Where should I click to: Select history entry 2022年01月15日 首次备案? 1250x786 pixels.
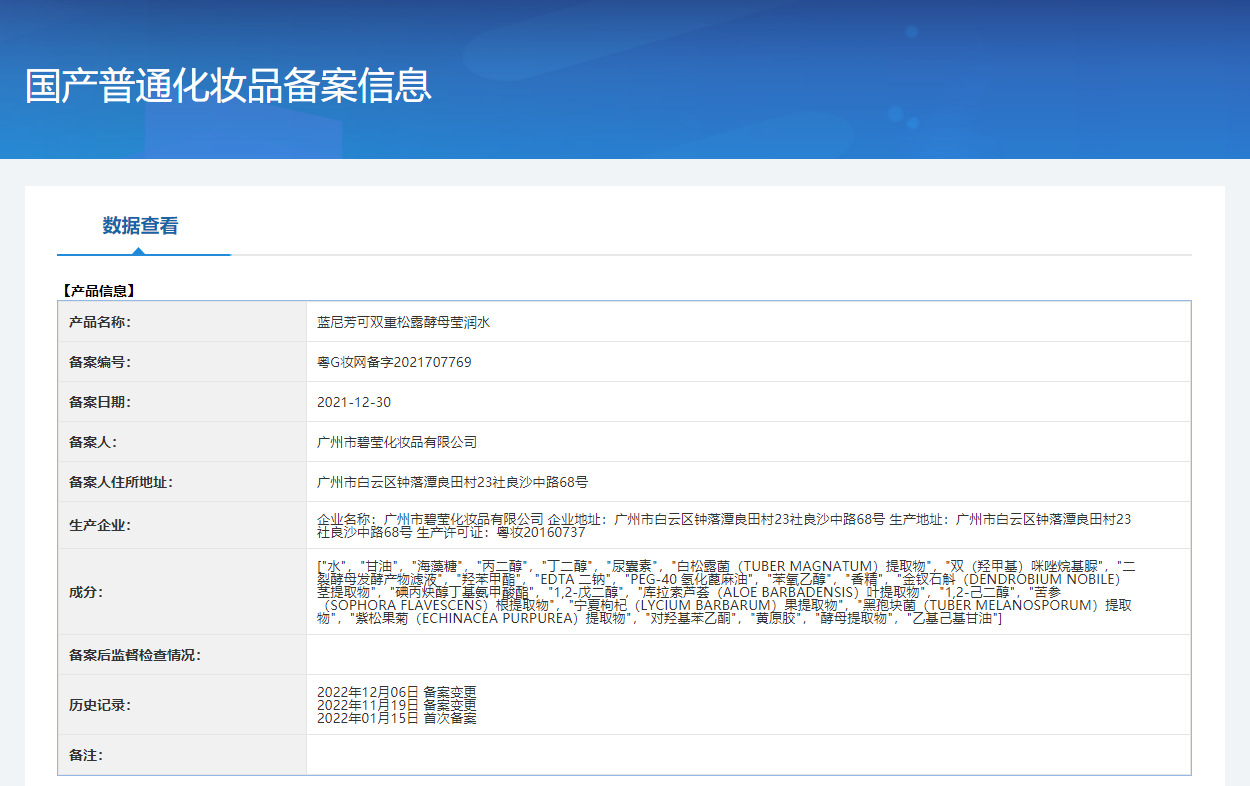(397, 718)
